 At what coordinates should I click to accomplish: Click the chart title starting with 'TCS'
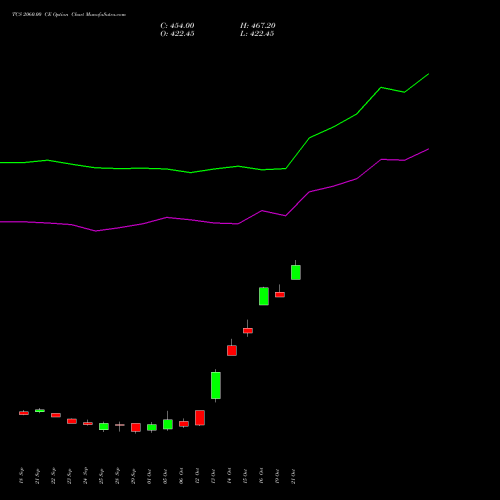click(69, 15)
